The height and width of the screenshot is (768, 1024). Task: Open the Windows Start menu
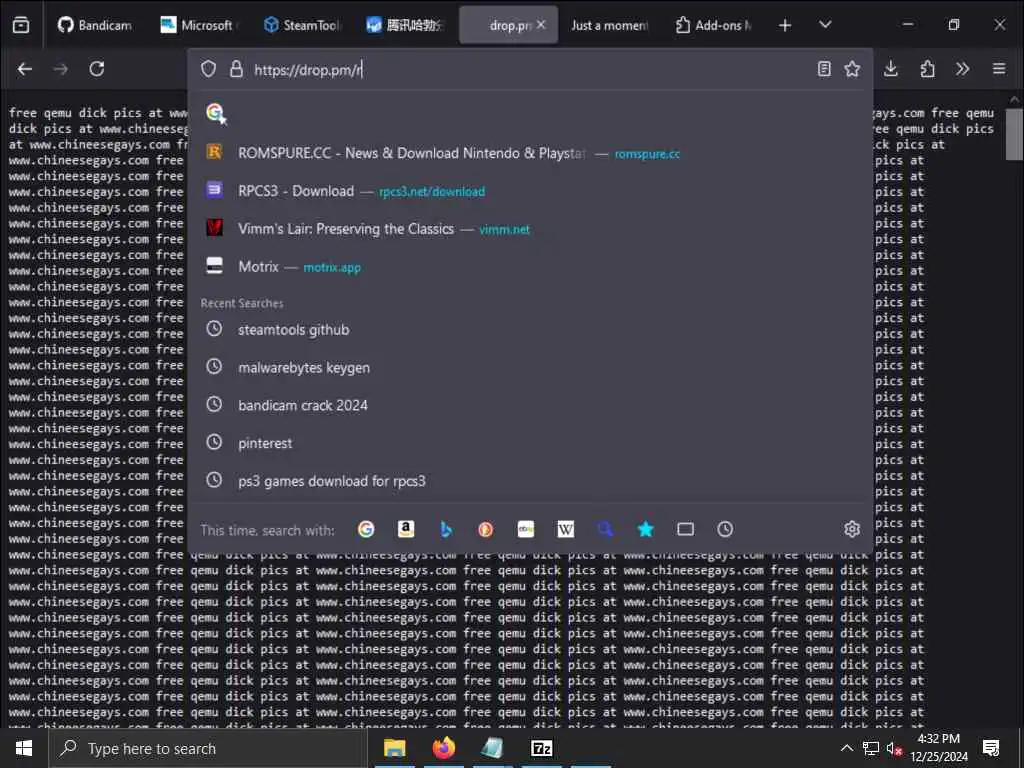pos(24,748)
